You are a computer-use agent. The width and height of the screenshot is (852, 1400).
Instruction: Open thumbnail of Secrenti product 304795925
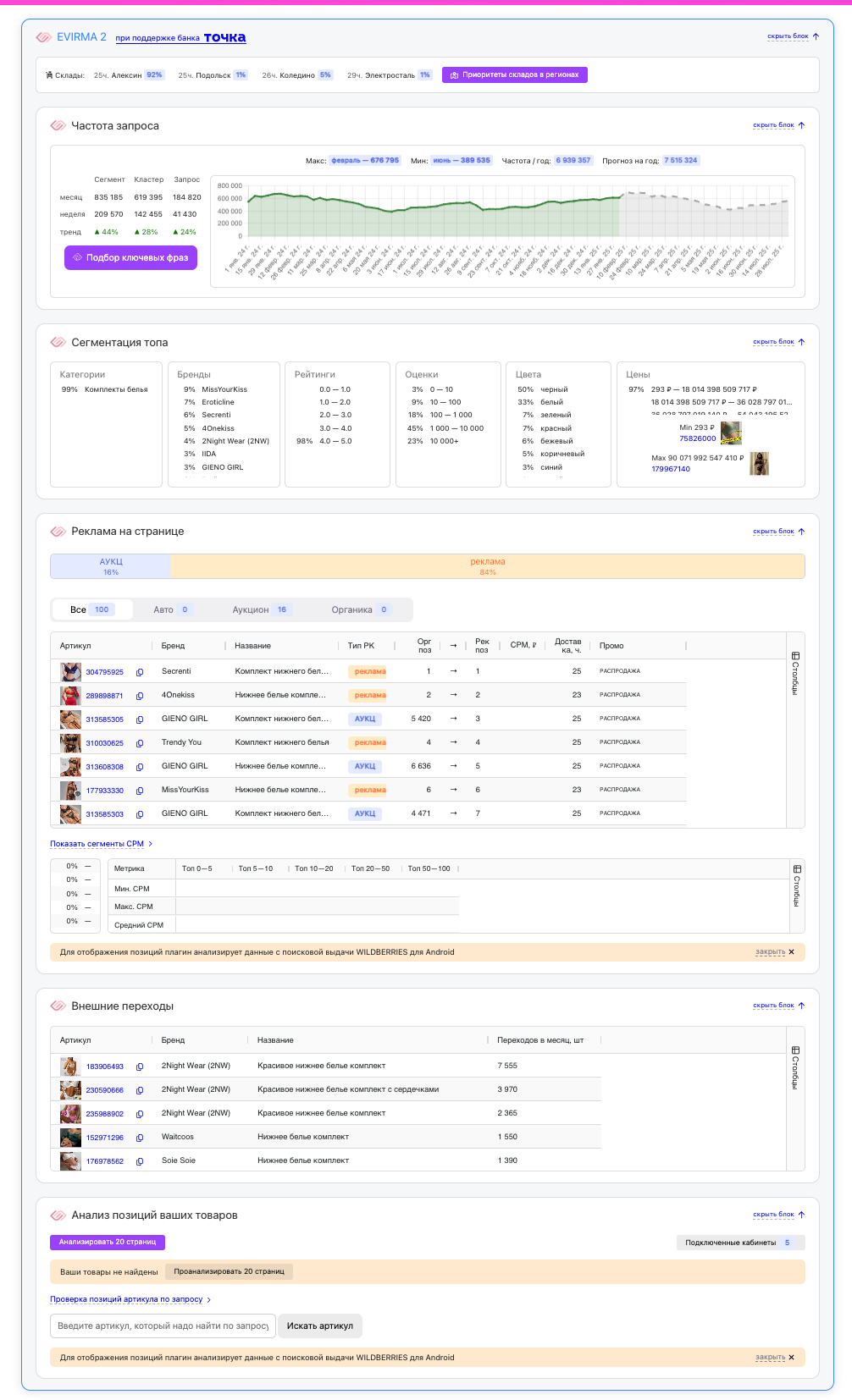(x=70, y=672)
